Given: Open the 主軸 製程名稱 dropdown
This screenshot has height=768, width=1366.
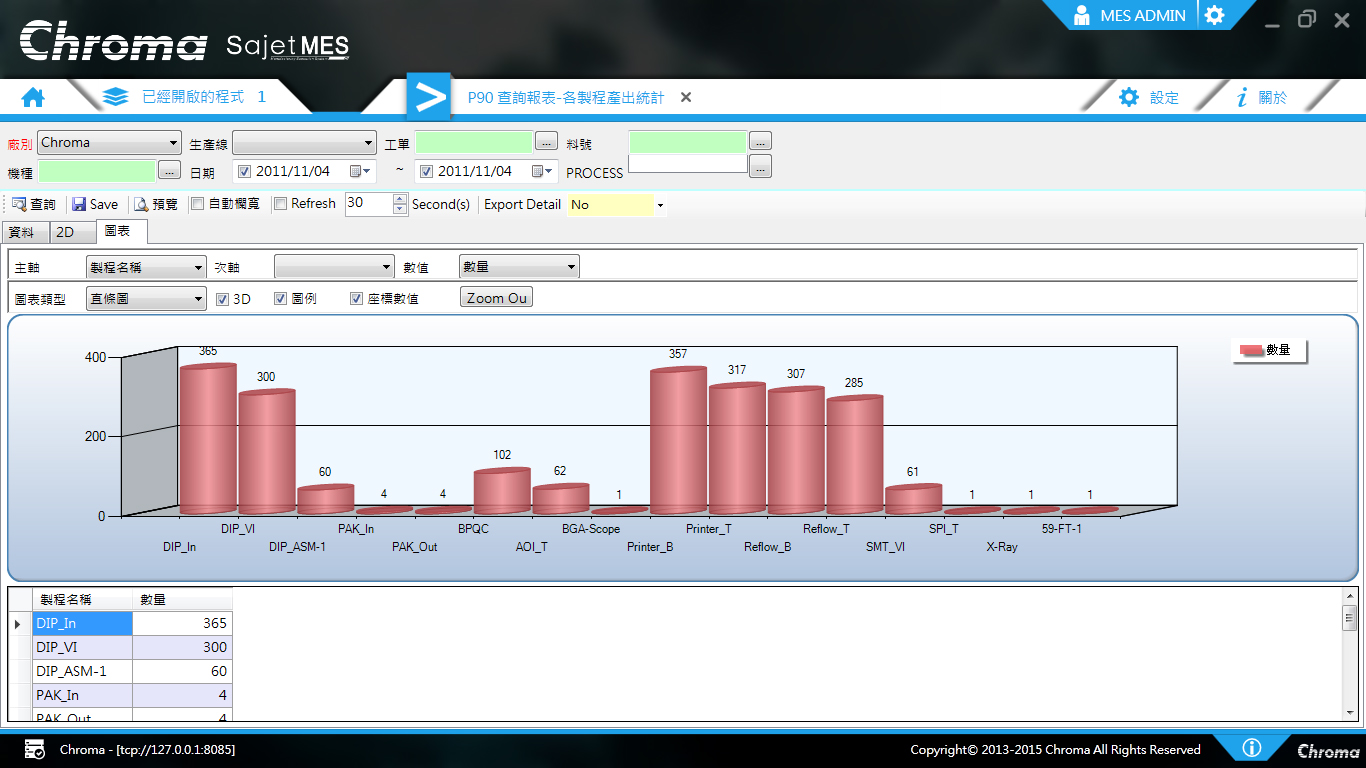Looking at the screenshot, I should pos(146,267).
